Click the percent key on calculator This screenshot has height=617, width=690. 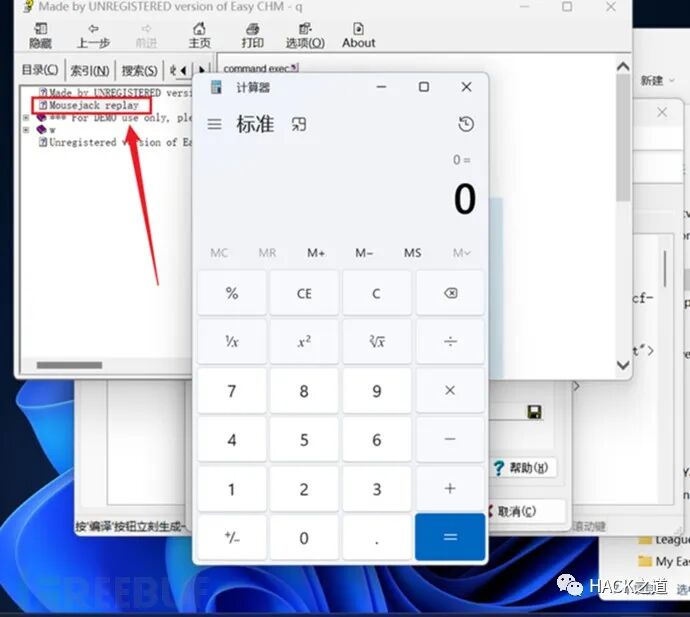tap(232, 293)
